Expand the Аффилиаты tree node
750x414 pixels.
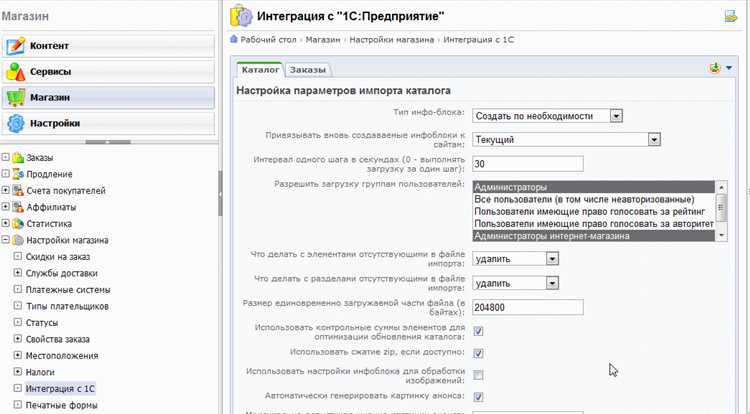click(5, 207)
